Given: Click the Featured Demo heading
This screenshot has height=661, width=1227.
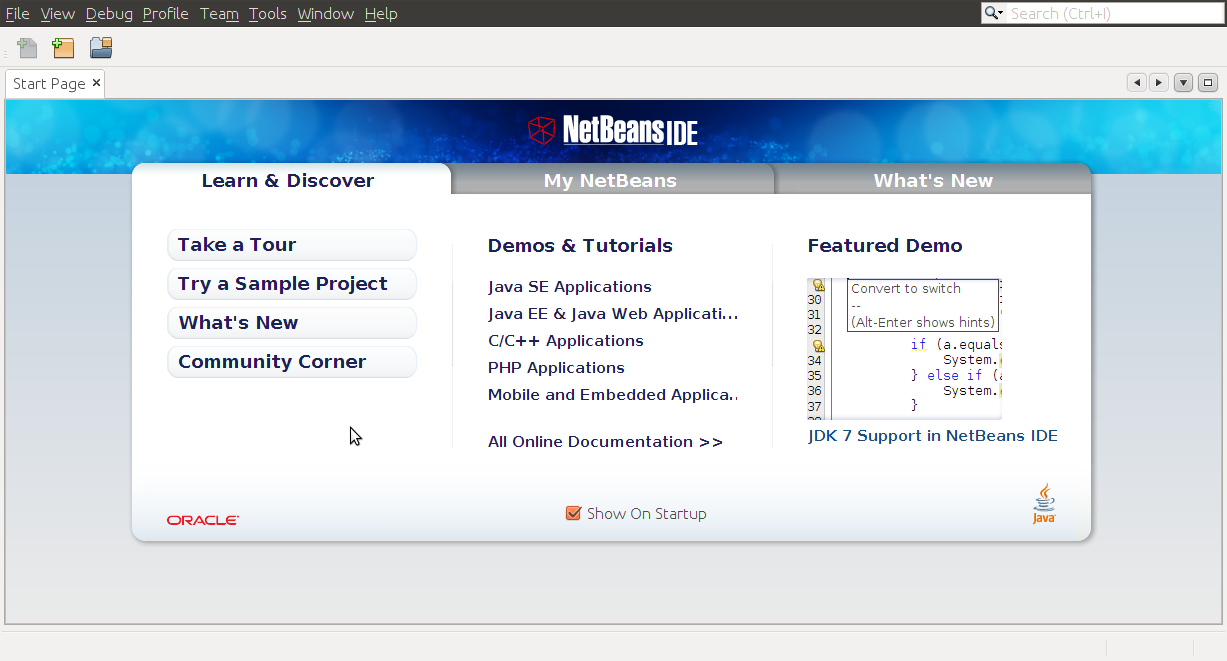Looking at the screenshot, I should click(x=885, y=246).
